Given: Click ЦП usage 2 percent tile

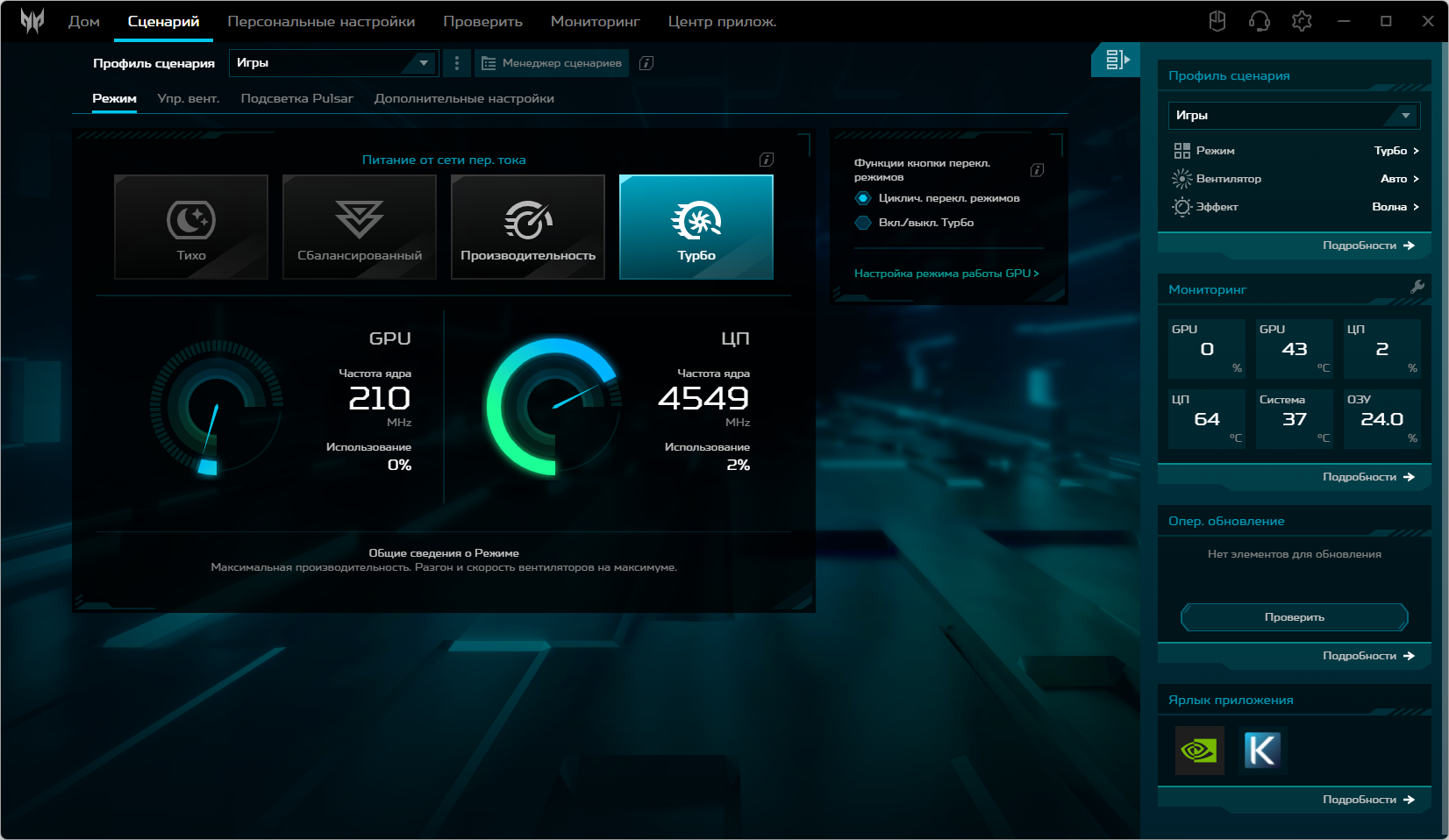Looking at the screenshot, I should (1382, 349).
